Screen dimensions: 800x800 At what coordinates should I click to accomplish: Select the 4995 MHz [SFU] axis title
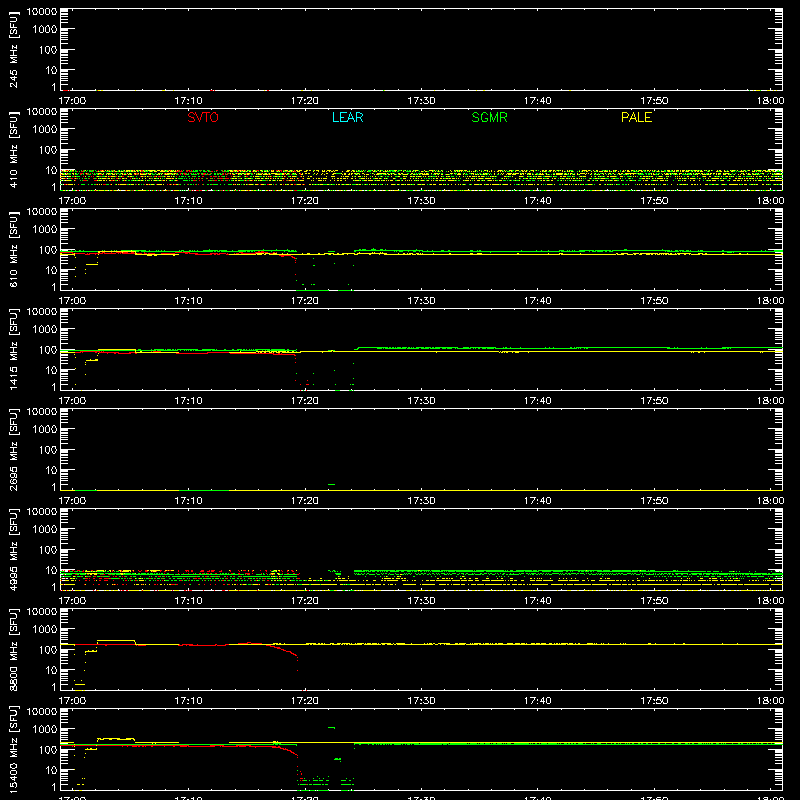click(x=13, y=549)
